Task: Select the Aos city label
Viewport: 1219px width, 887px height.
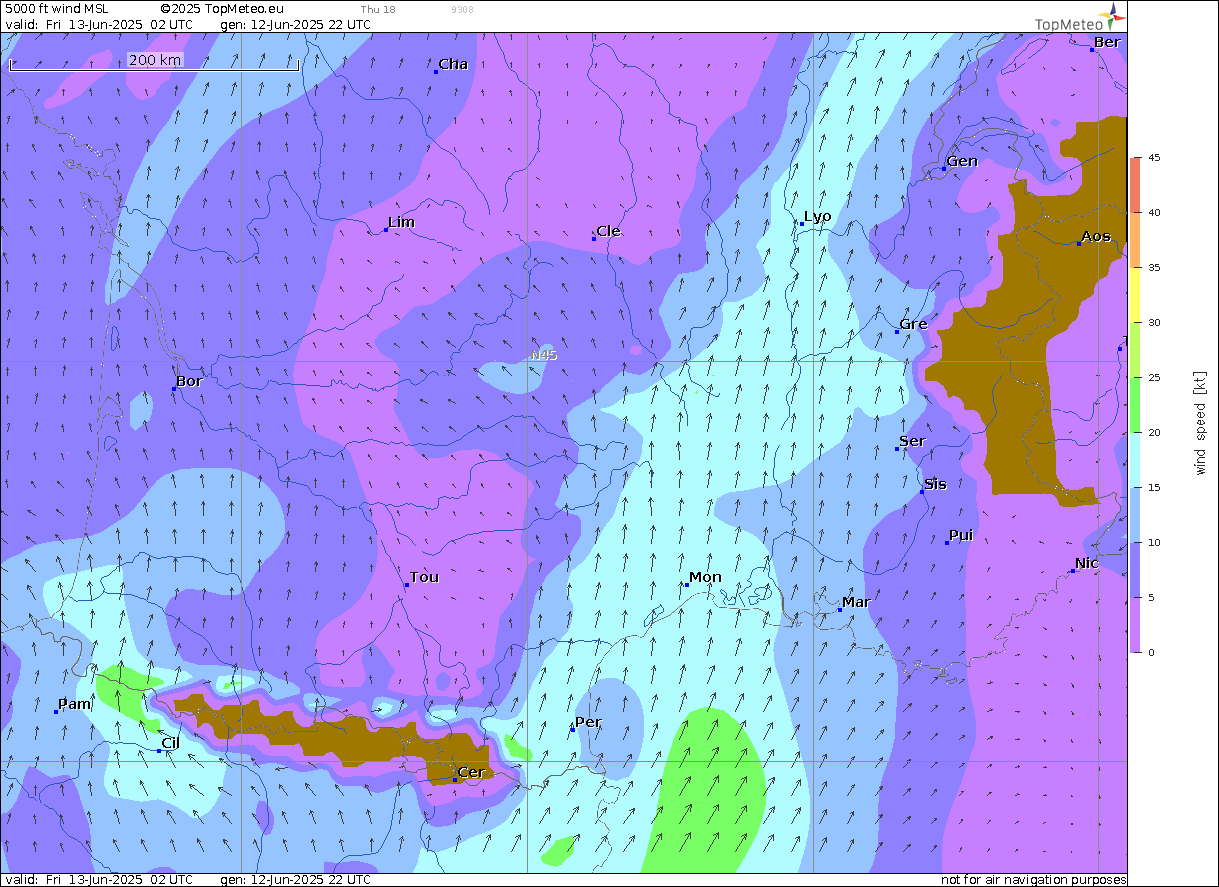Action: point(1096,236)
